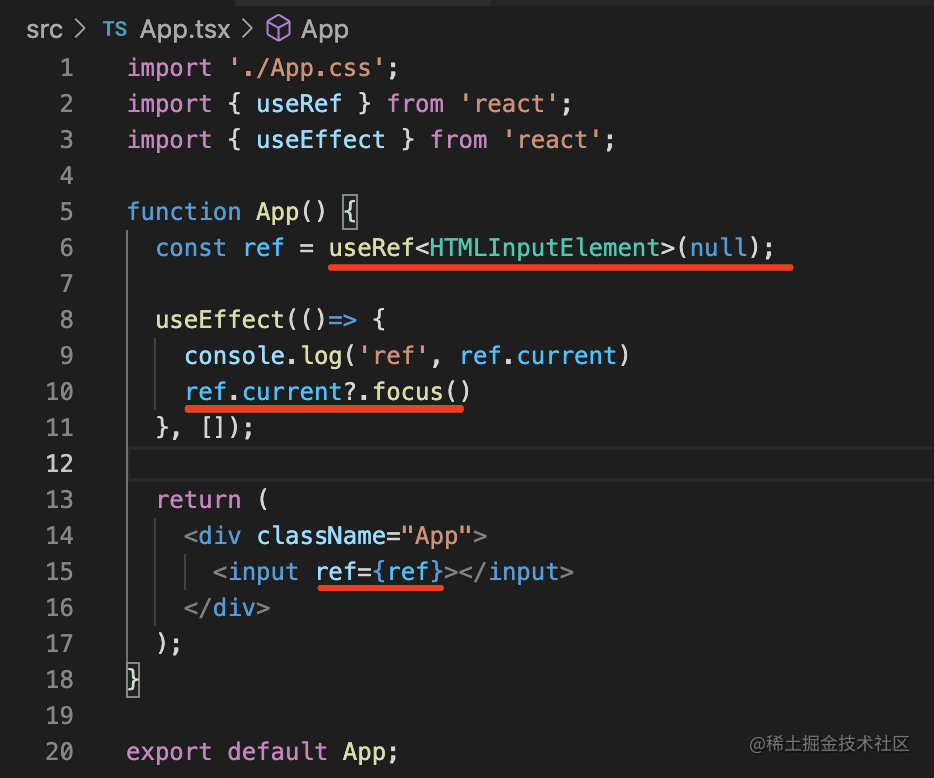This screenshot has width=934, height=778.
Task: Click the App symbol breadcrumb label
Action: tap(325, 30)
